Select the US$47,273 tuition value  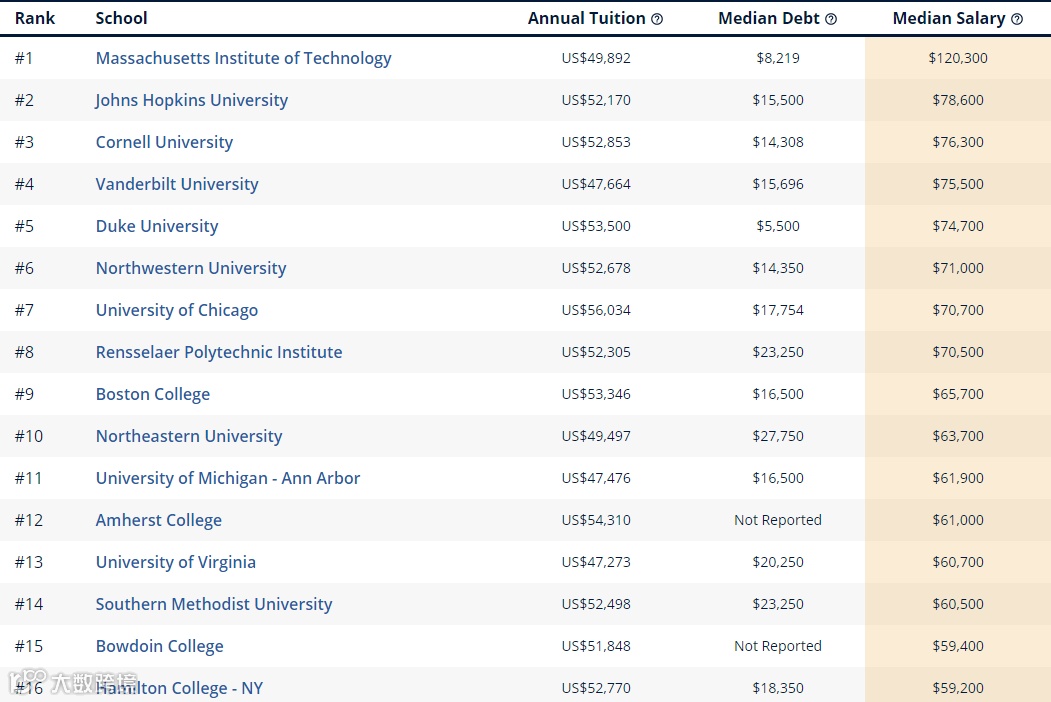[596, 563]
